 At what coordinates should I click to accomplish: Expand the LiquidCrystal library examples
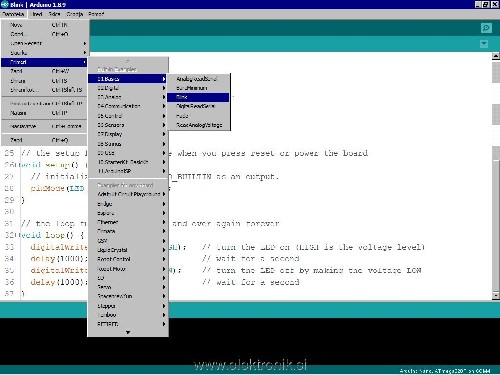coord(128,250)
